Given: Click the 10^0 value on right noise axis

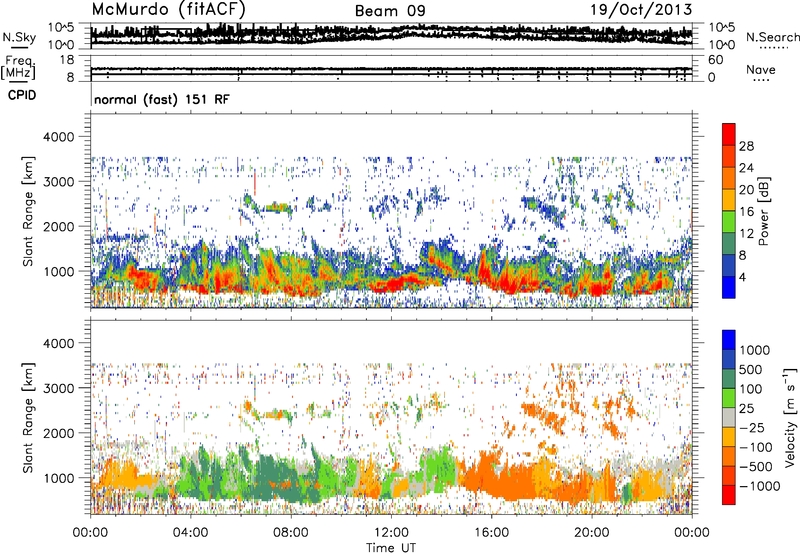Looking at the screenshot, I should [x=722, y=45].
